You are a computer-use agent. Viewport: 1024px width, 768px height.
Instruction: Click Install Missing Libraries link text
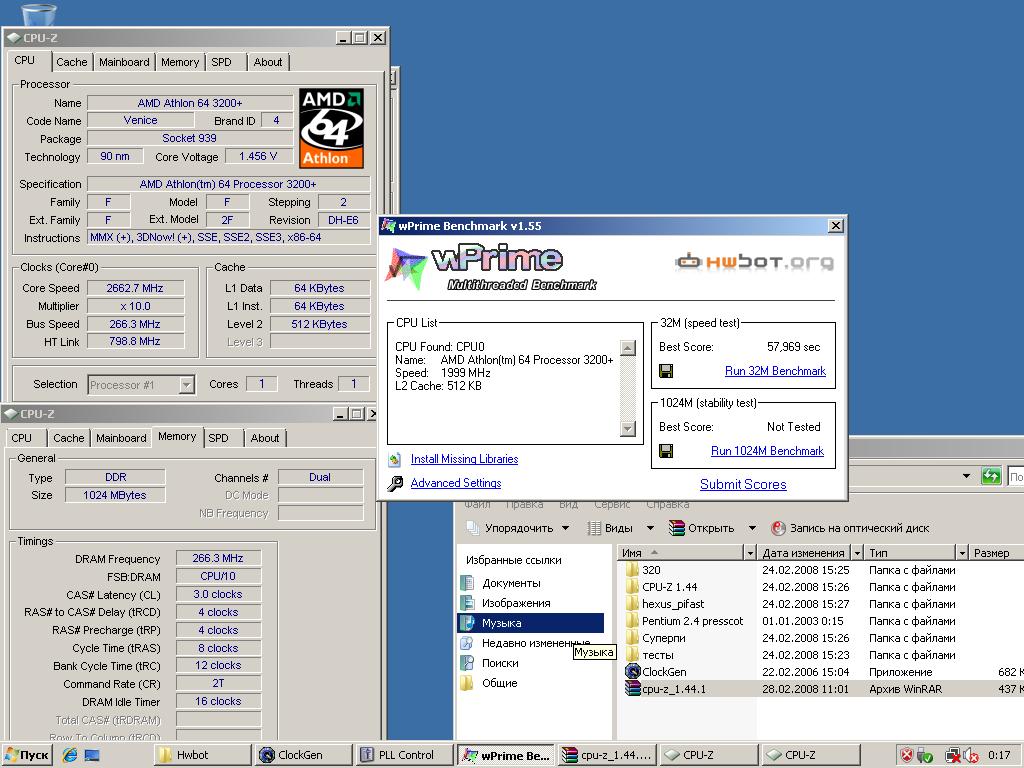point(464,459)
